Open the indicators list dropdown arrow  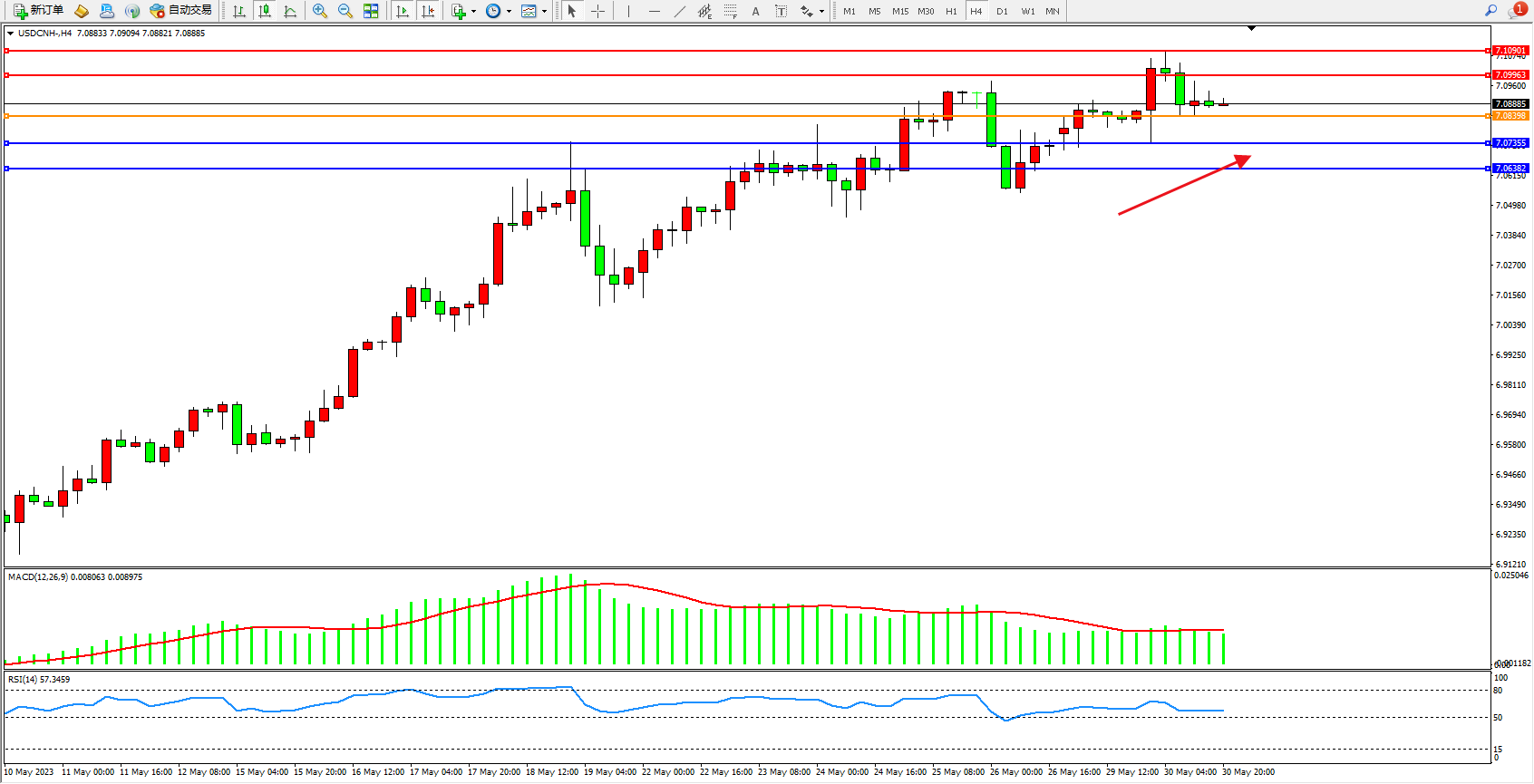coord(473,12)
